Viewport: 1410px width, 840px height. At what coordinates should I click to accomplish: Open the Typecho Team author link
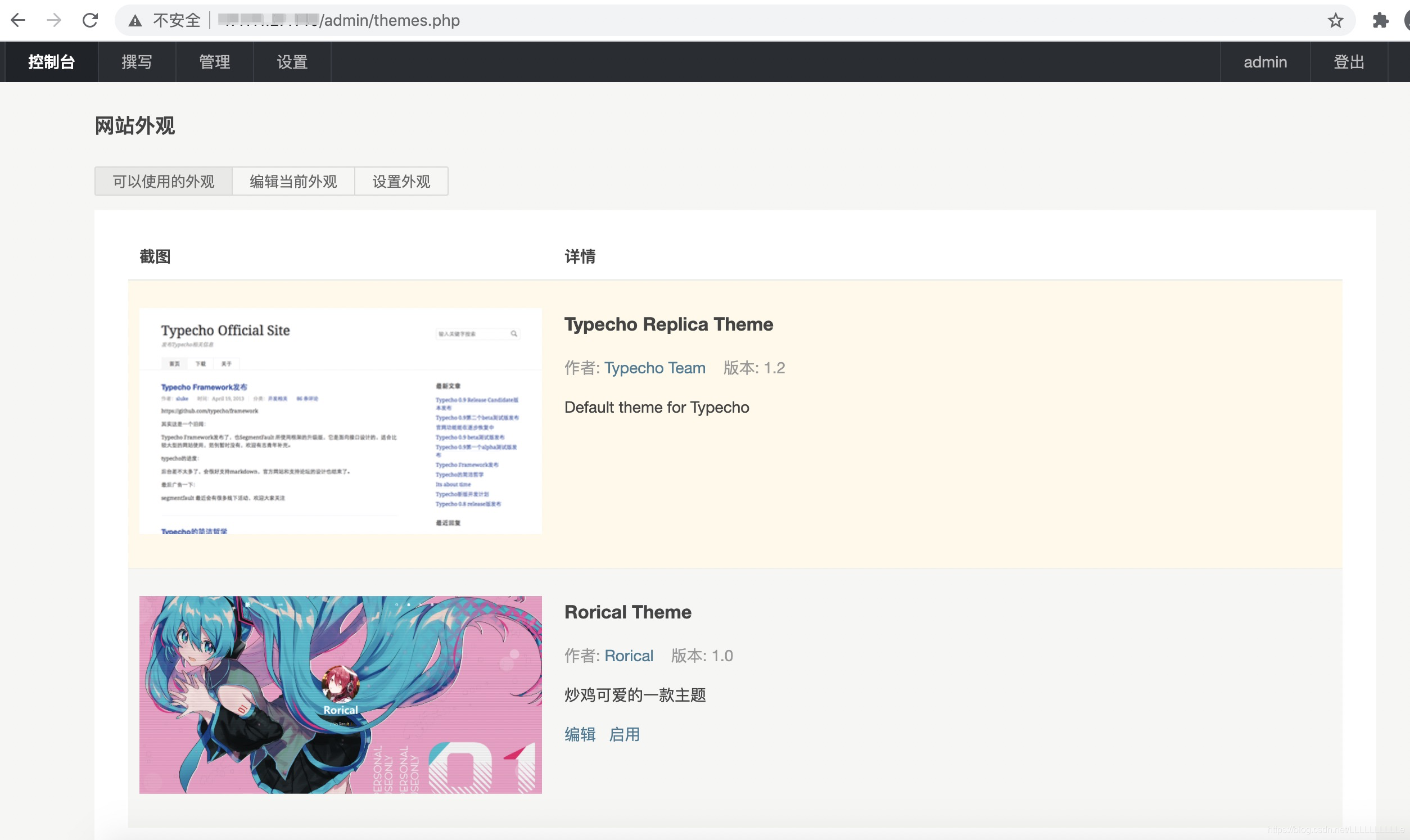(x=654, y=368)
